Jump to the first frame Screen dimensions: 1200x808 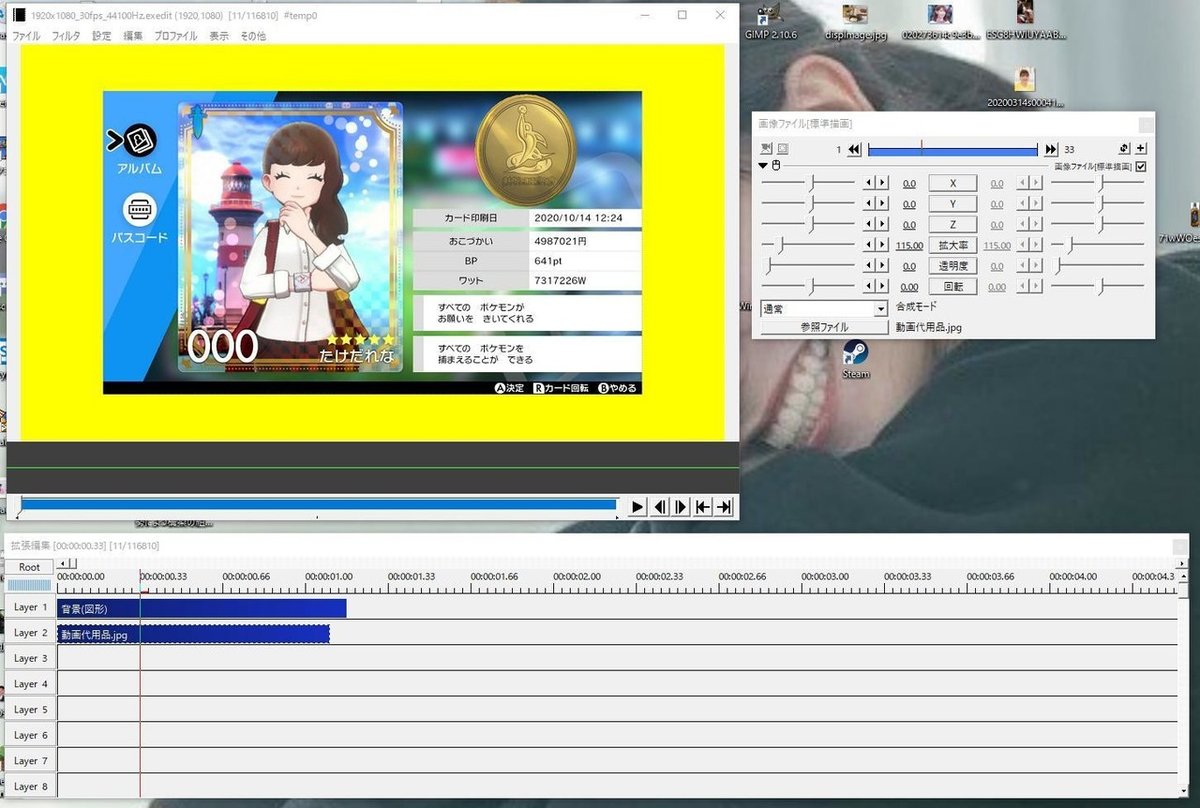(x=703, y=507)
